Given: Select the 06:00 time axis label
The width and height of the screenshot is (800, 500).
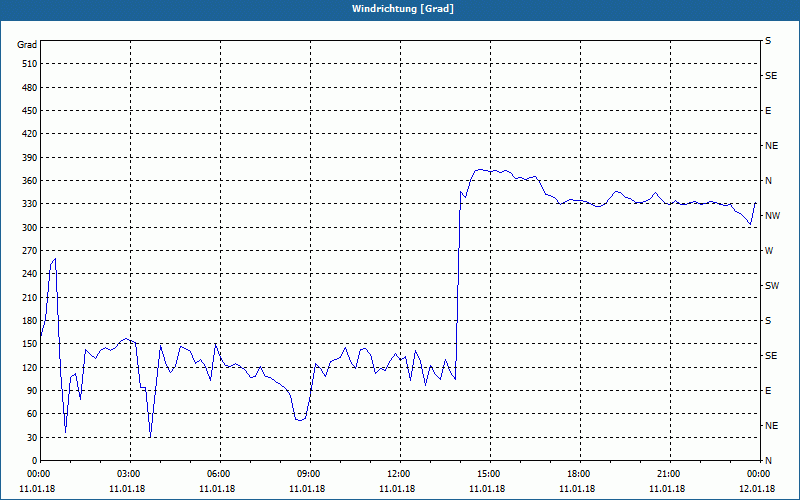Looking at the screenshot, I should point(220,473).
